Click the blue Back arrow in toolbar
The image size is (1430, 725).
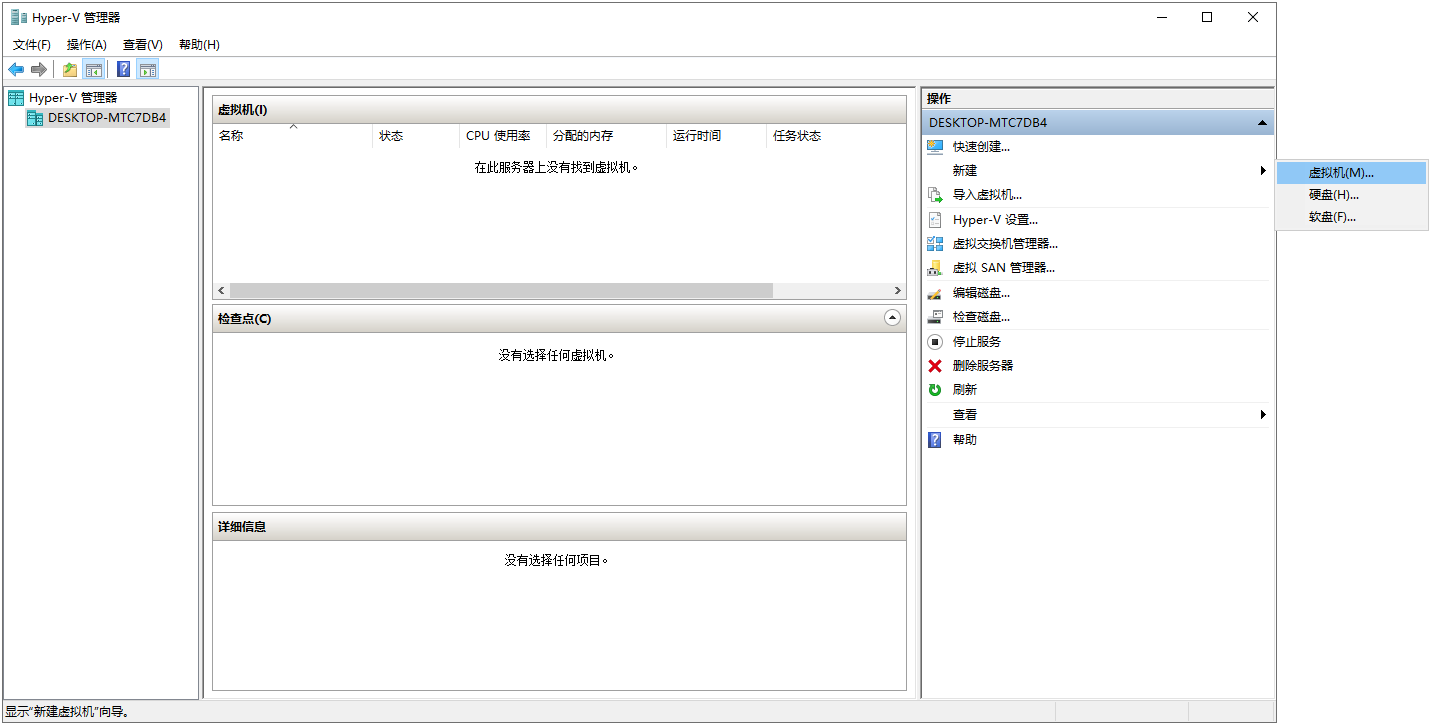tap(16, 69)
